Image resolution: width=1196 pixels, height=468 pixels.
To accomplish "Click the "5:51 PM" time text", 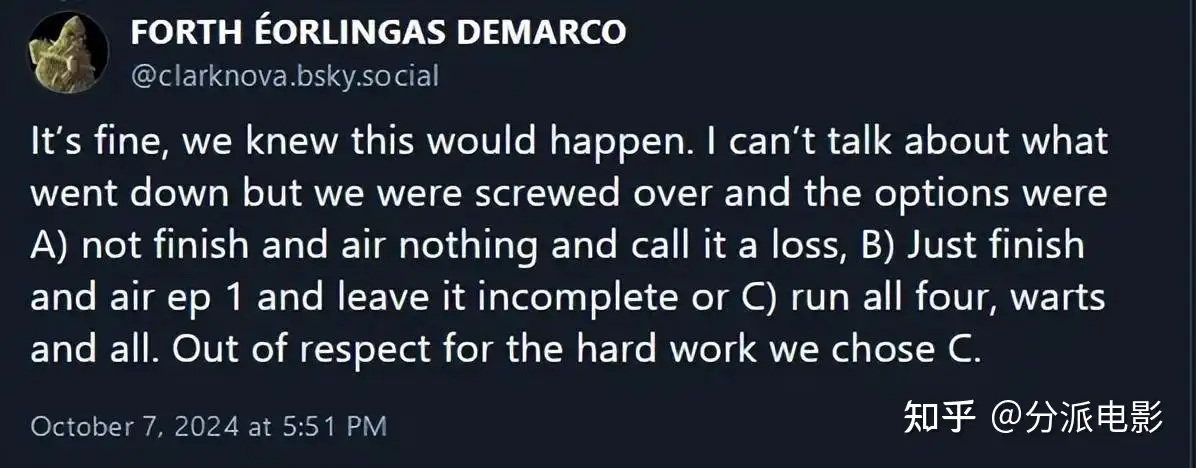I will pos(334,425).
